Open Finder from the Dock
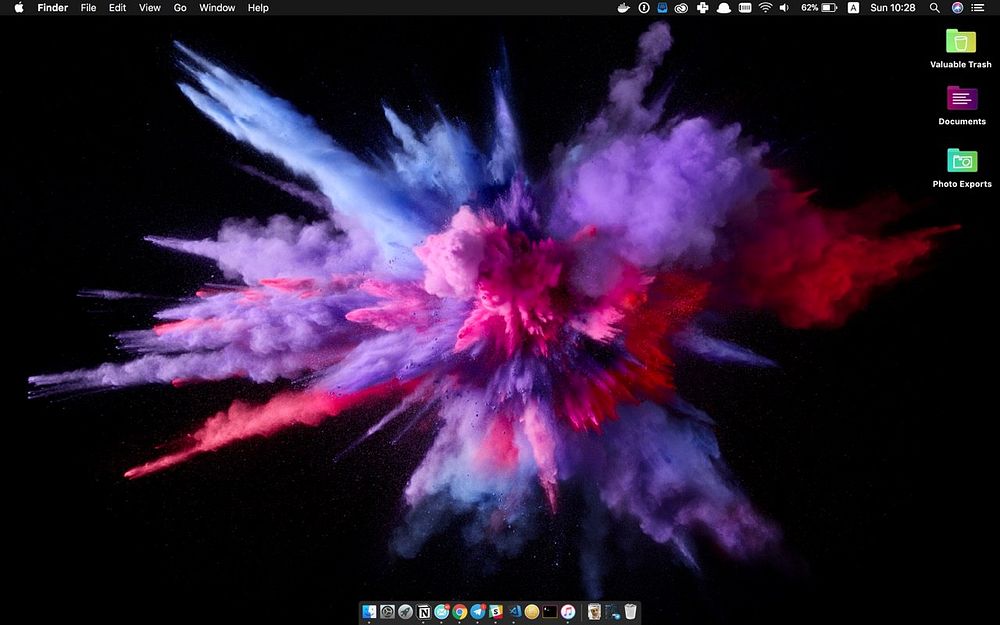The width and height of the screenshot is (1000, 625). coord(369,612)
